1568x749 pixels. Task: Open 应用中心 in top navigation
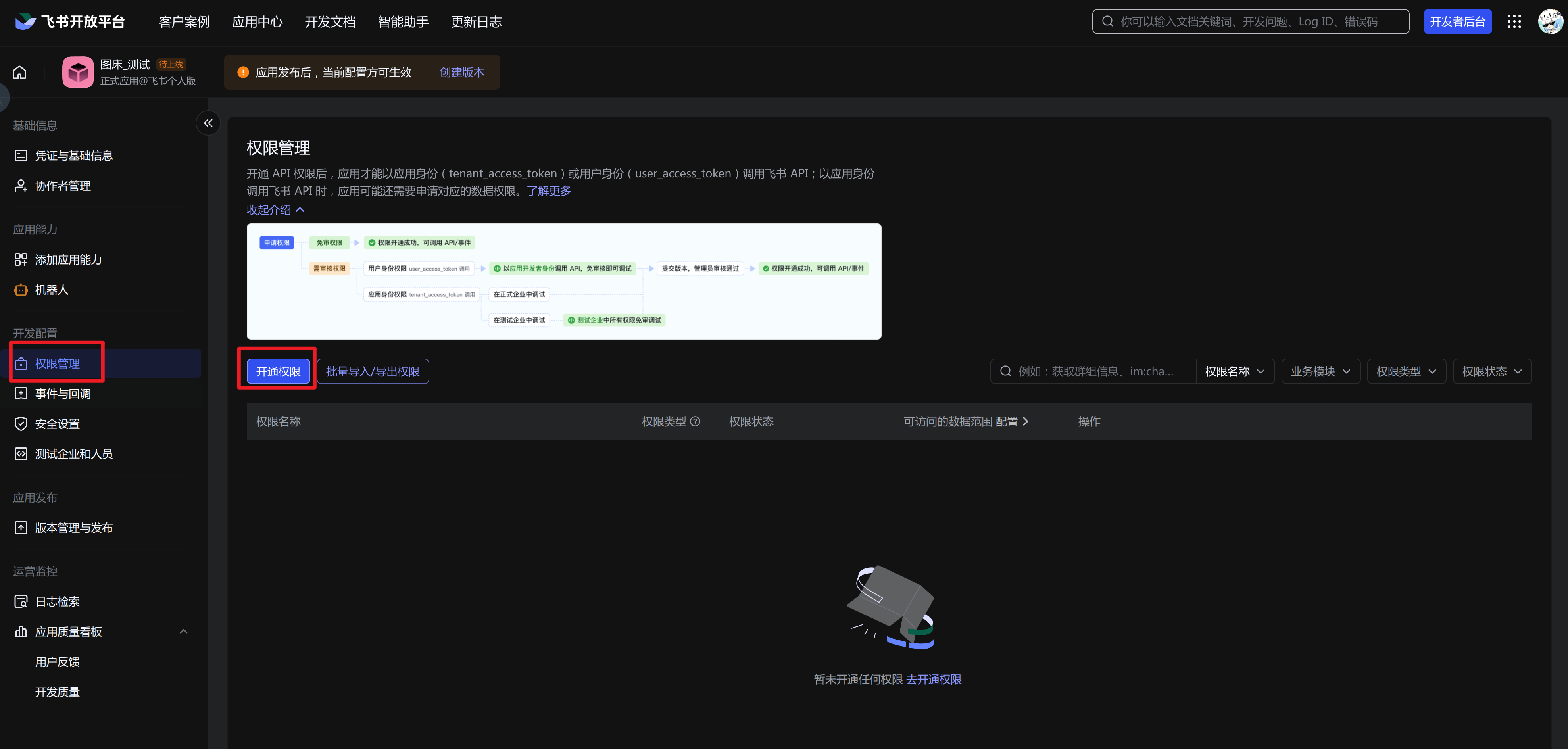click(257, 22)
